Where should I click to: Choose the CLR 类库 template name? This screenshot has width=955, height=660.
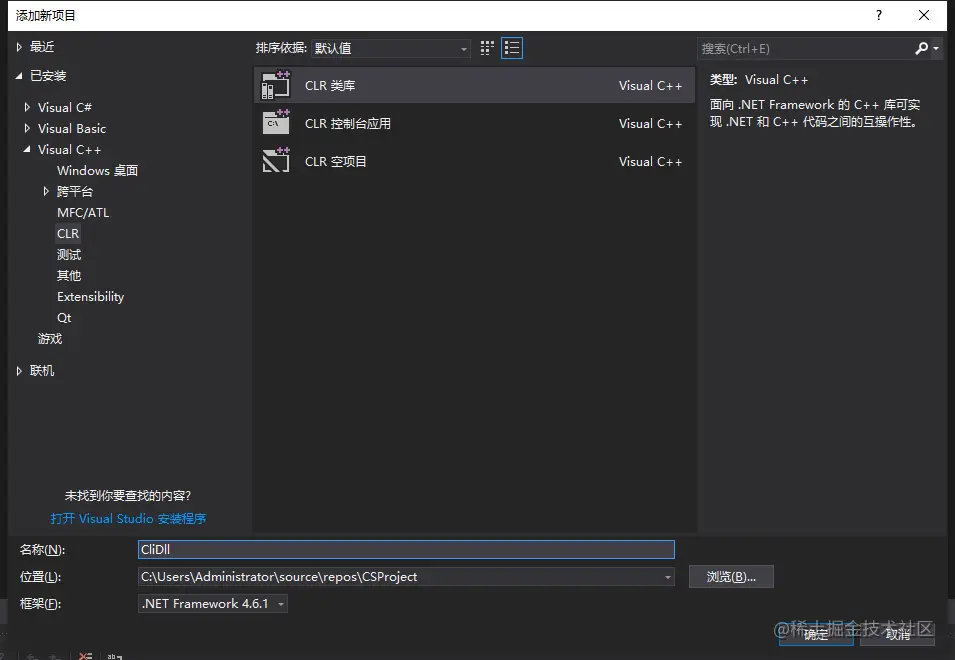[329, 85]
